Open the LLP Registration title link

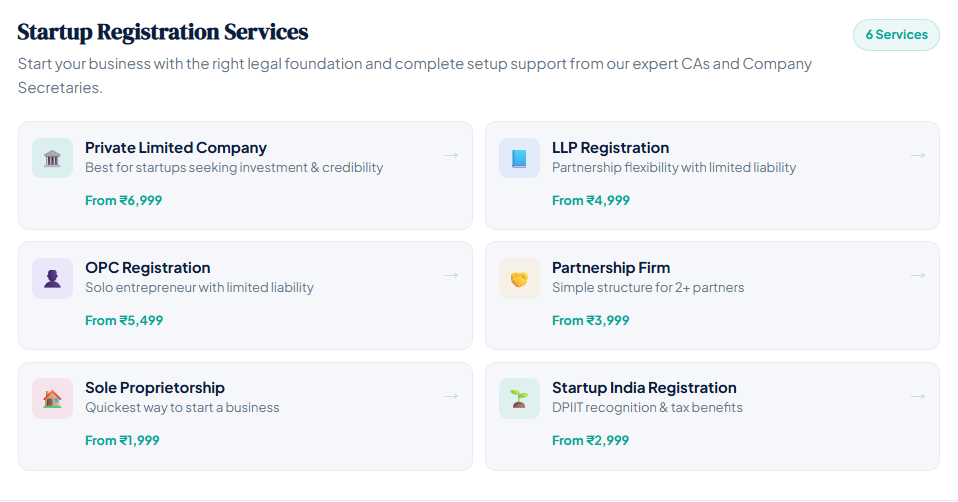pos(610,148)
